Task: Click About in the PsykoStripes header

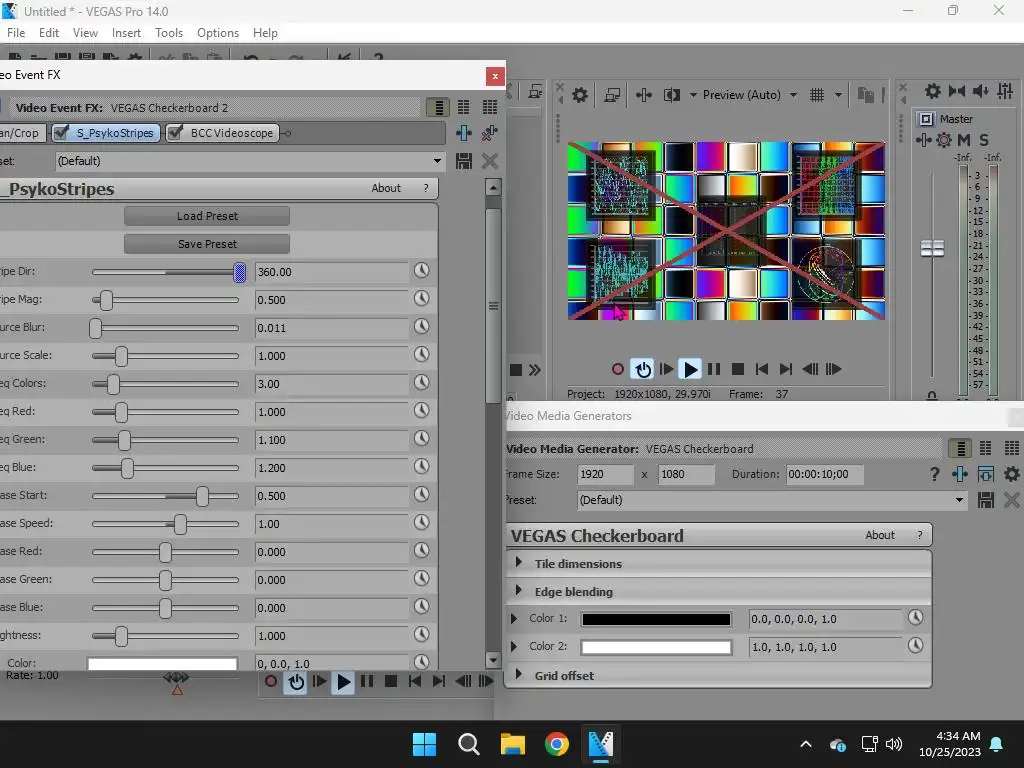Action: 386,188
